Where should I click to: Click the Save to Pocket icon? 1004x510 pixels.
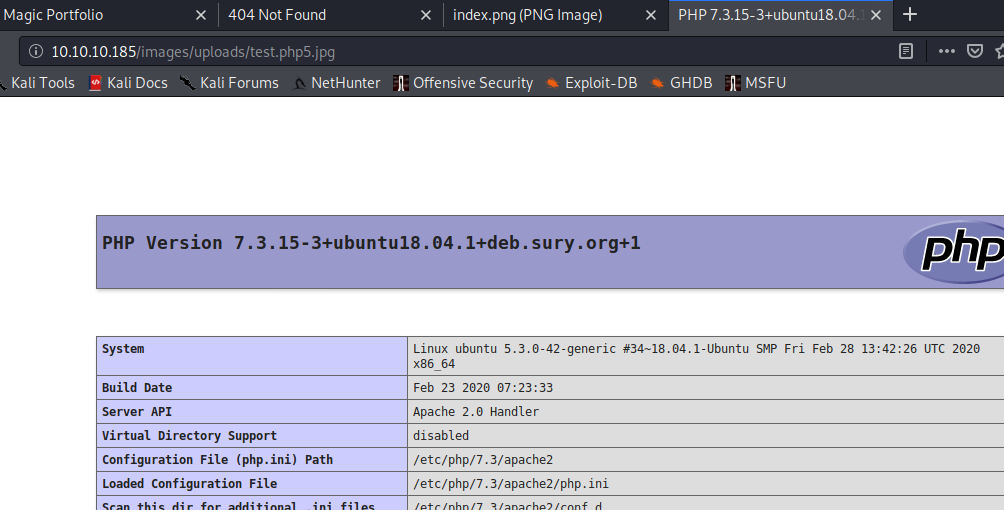(x=974, y=51)
